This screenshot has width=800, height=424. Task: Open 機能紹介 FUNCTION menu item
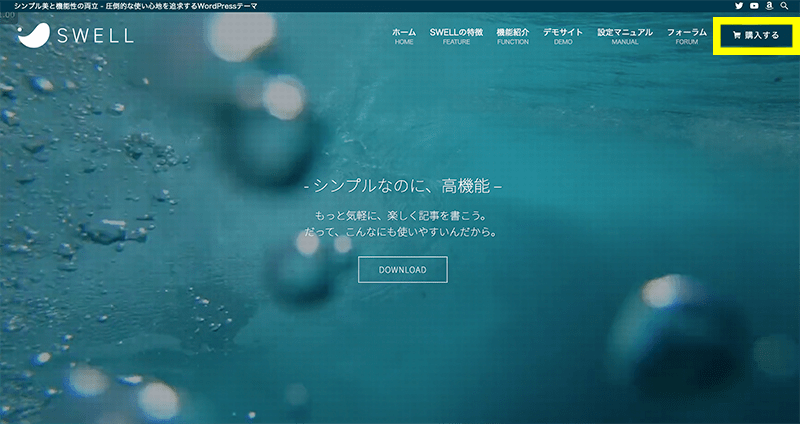click(x=513, y=36)
